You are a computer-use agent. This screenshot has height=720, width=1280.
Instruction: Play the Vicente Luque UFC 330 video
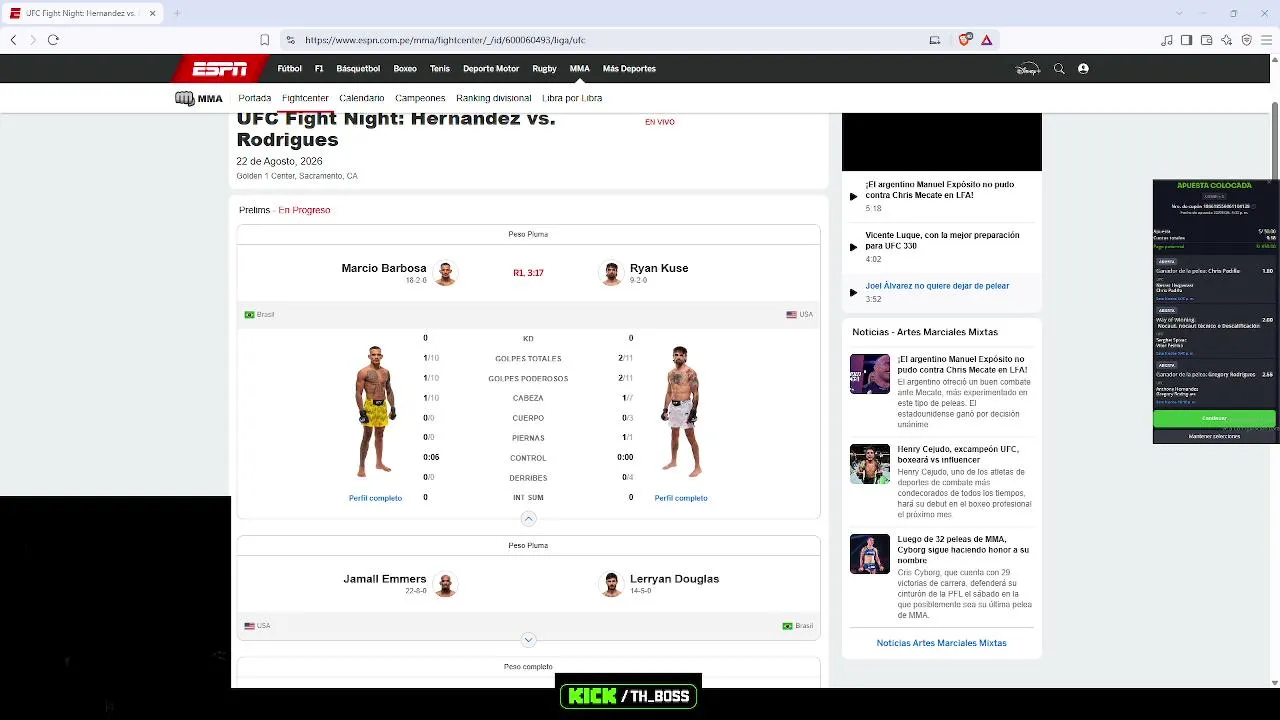click(853, 247)
